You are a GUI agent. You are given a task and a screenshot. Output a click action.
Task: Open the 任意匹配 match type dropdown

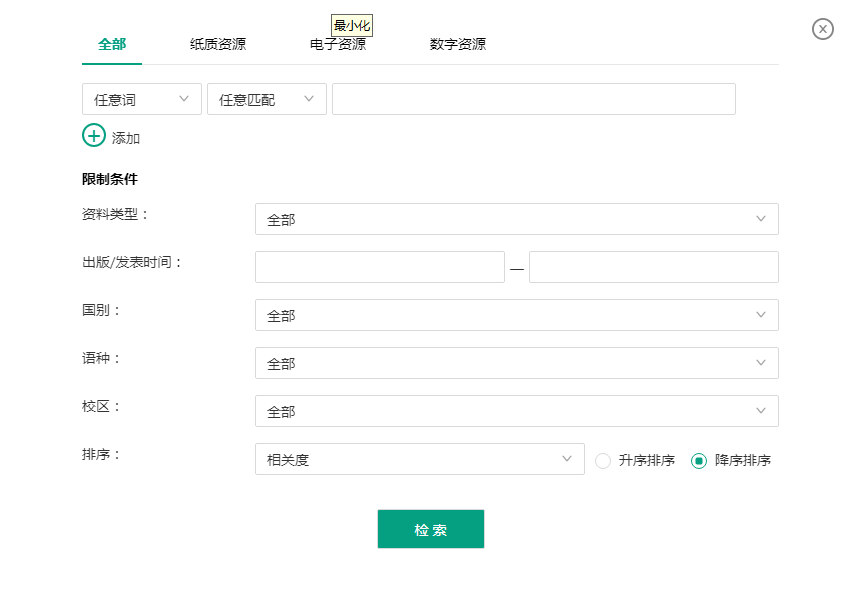click(267, 99)
